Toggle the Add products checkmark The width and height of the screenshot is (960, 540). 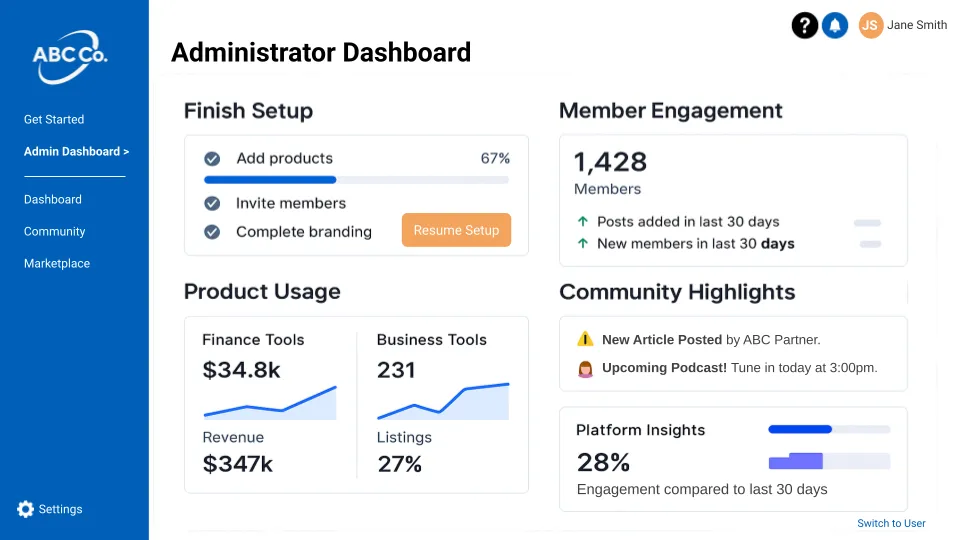(x=212, y=159)
